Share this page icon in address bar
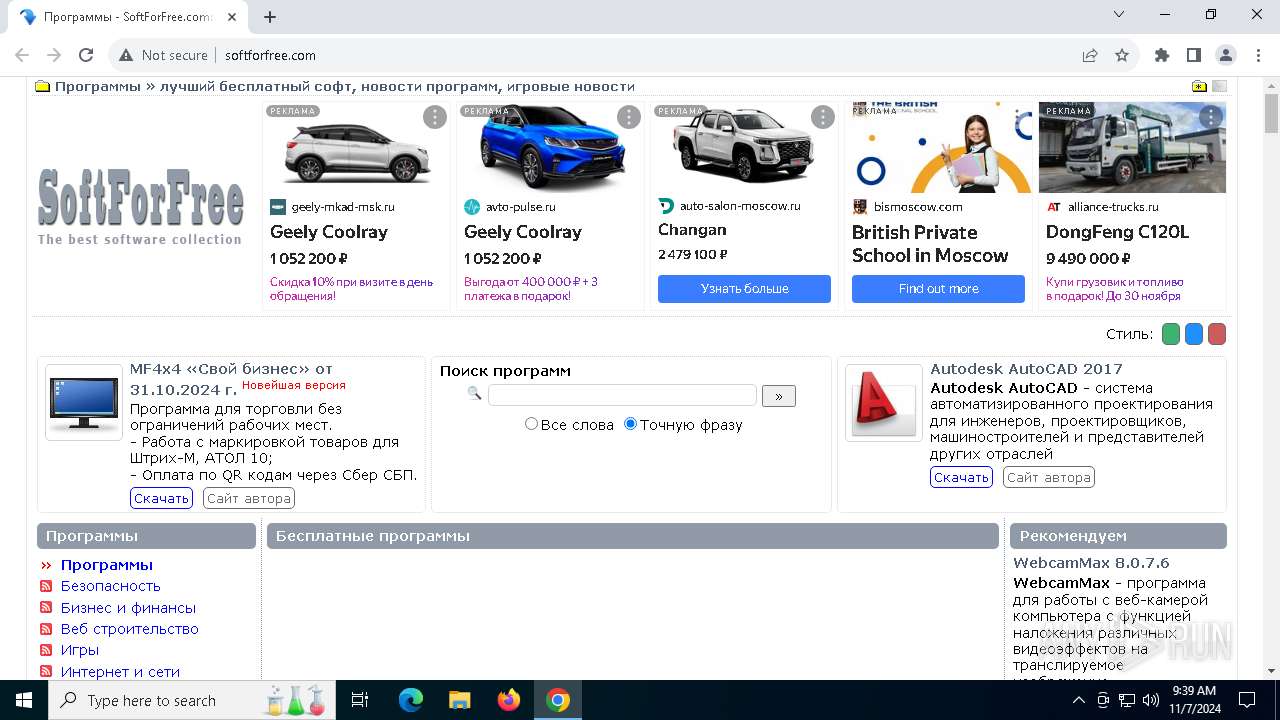 pyautogui.click(x=1090, y=55)
